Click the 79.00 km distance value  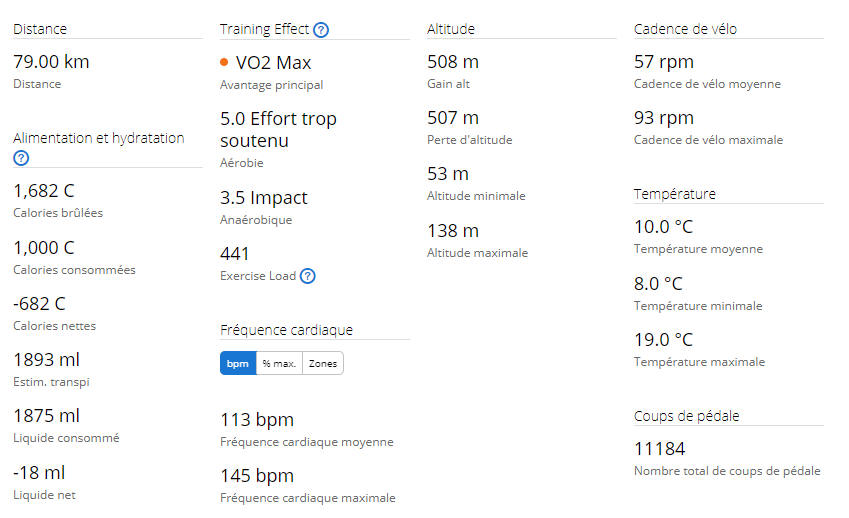tap(51, 62)
